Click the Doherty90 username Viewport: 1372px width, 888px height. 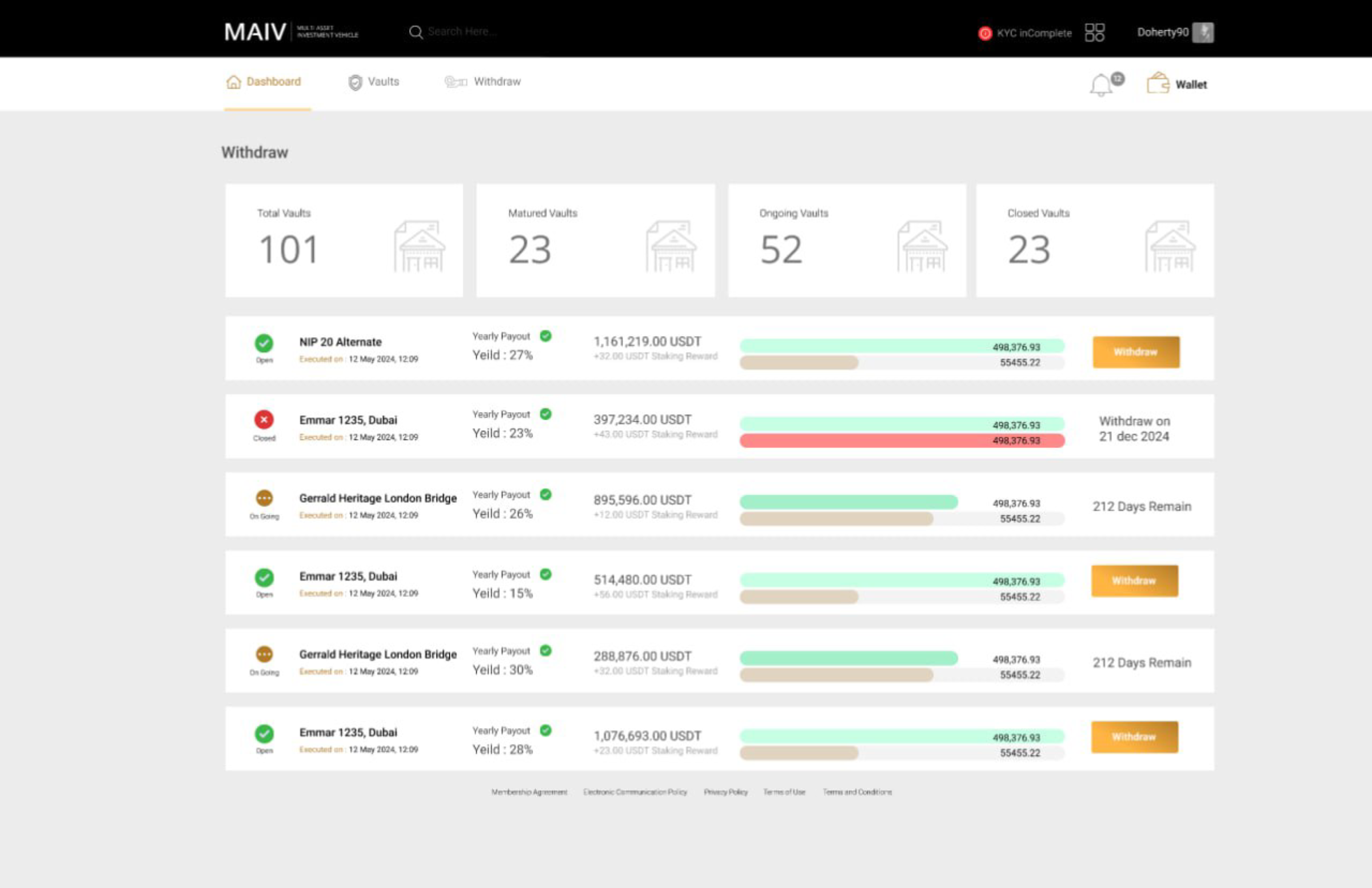(1162, 32)
